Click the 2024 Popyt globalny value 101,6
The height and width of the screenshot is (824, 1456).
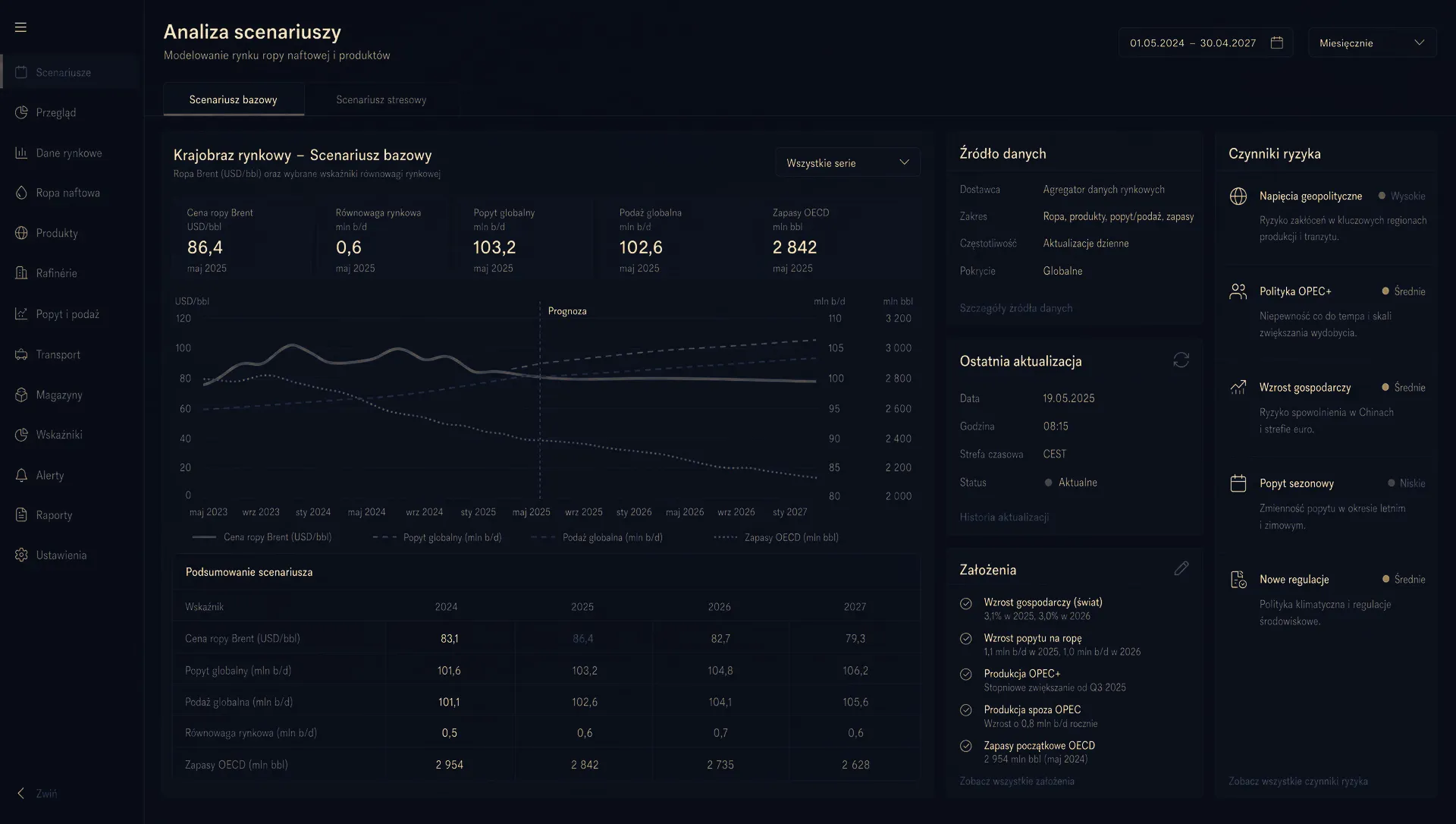pos(449,671)
